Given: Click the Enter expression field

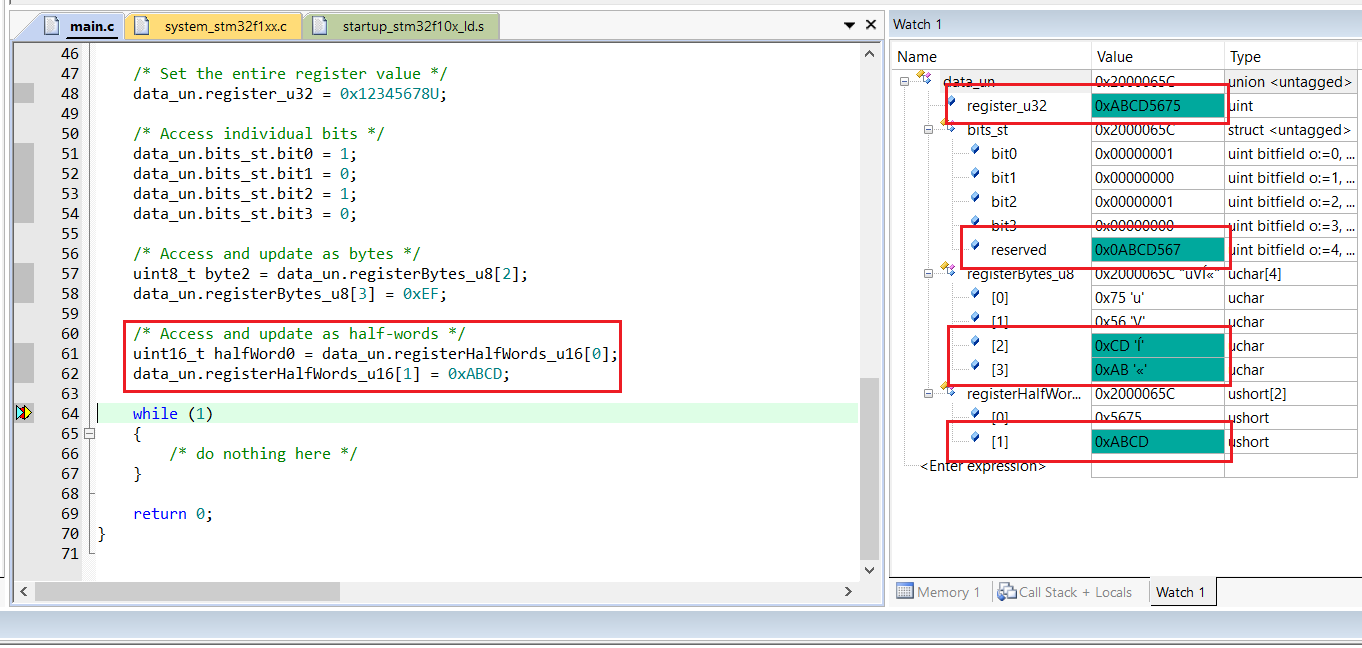Looking at the screenshot, I should coord(984,466).
